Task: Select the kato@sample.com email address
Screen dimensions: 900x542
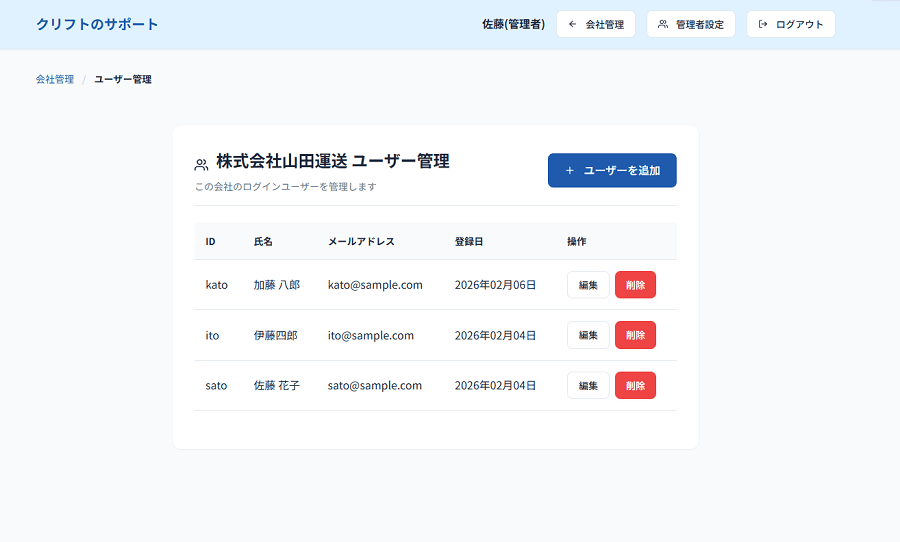Action: coord(375,285)
